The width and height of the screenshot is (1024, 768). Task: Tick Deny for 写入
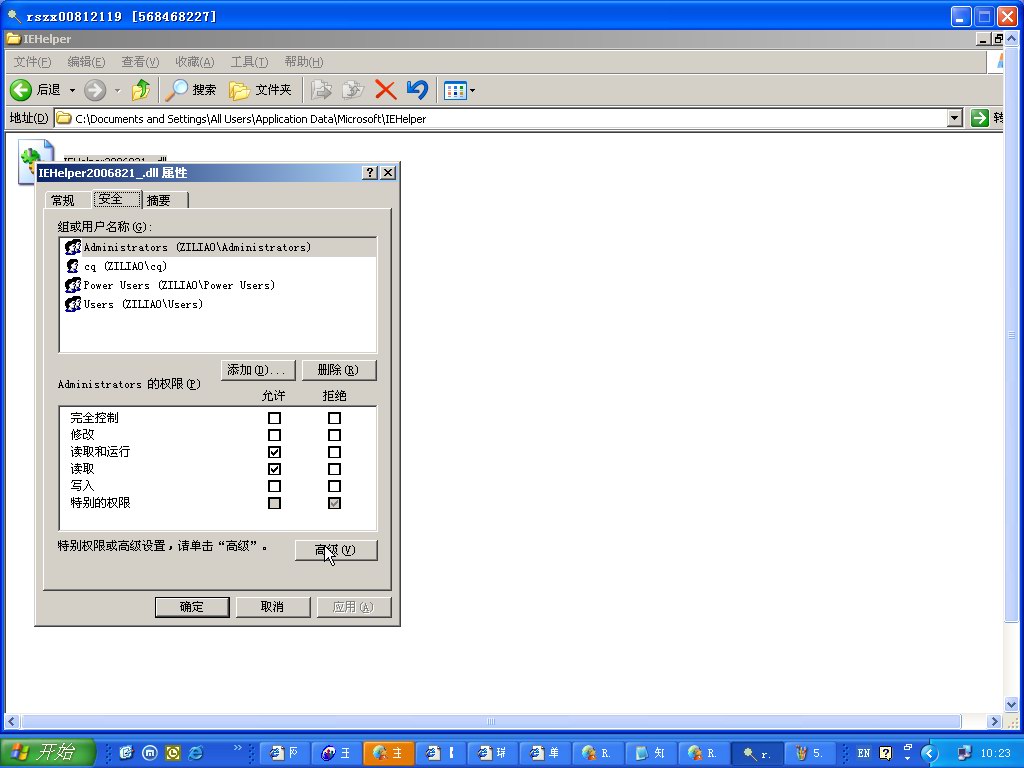[x=334, y=486]
